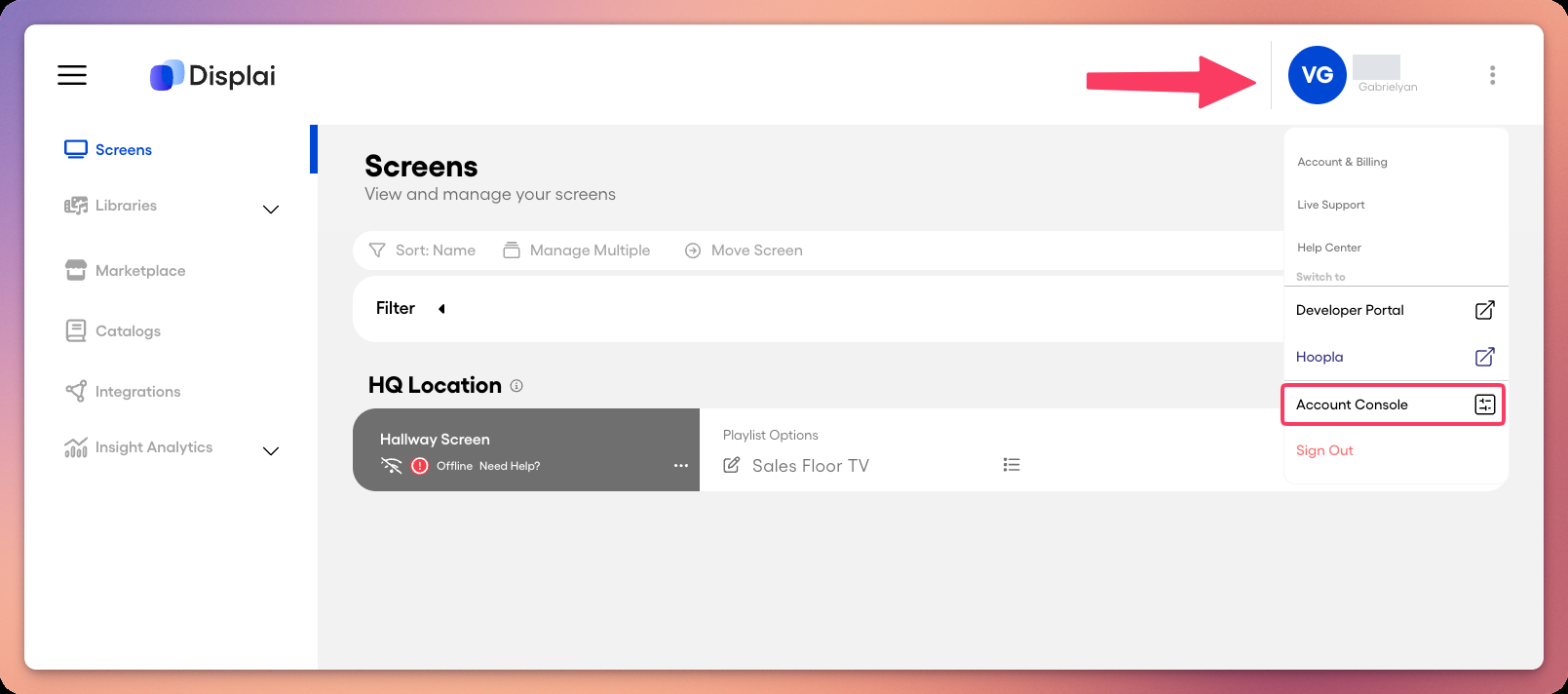Open the three-dot menu beside the profile
The image size is (1568, 694).
(x=1492, y=75)
